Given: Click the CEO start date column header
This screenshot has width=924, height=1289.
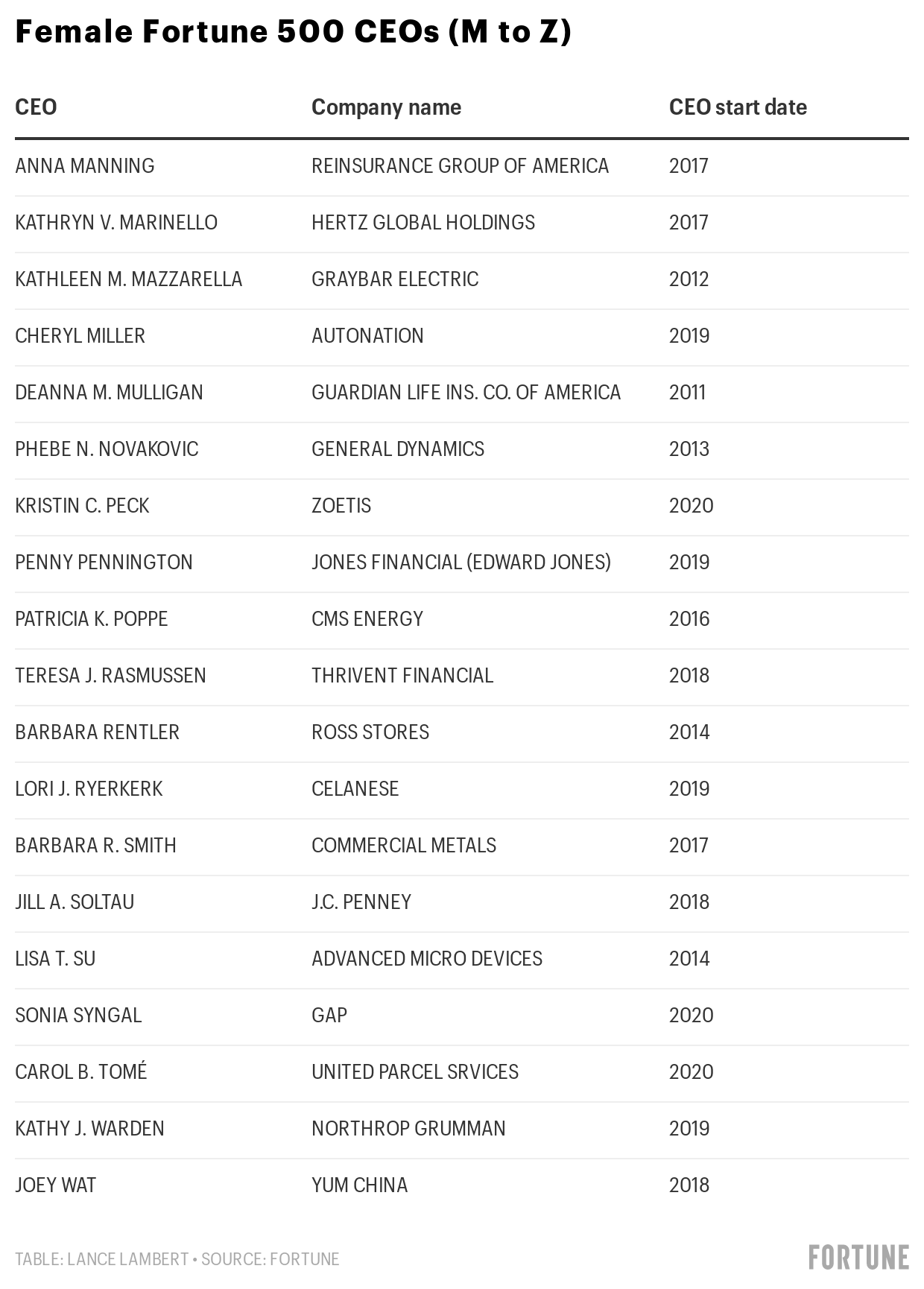Looking at the screenshot, I should pos(738,107).
